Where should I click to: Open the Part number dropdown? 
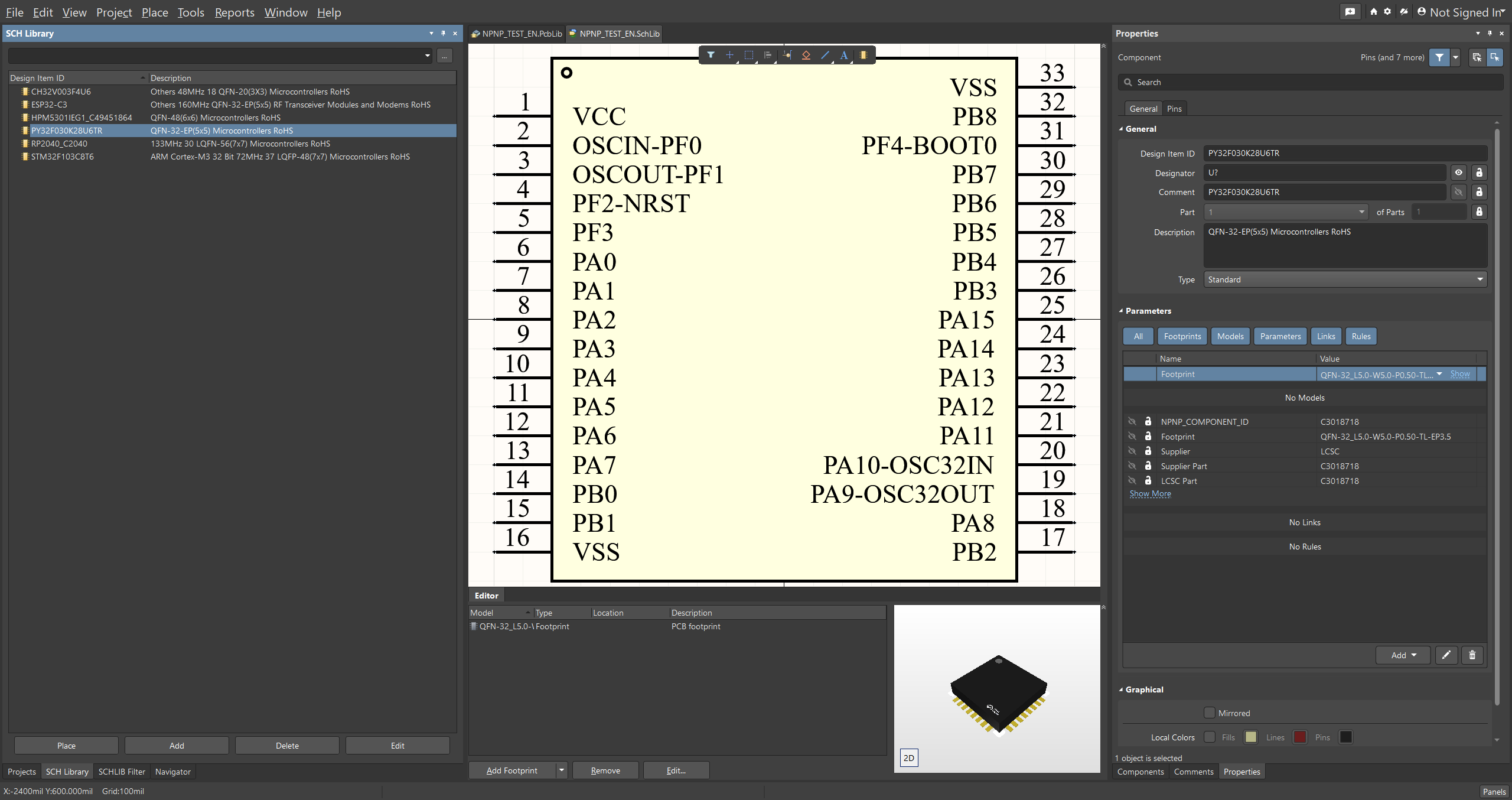tap(1286, 212)
